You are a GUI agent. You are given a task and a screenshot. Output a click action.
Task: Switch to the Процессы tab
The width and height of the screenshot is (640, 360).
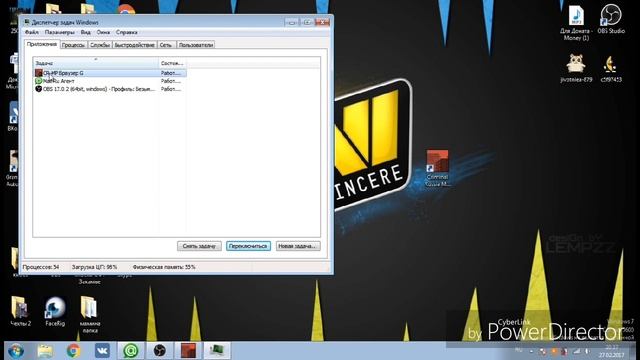tap(73, 45)
